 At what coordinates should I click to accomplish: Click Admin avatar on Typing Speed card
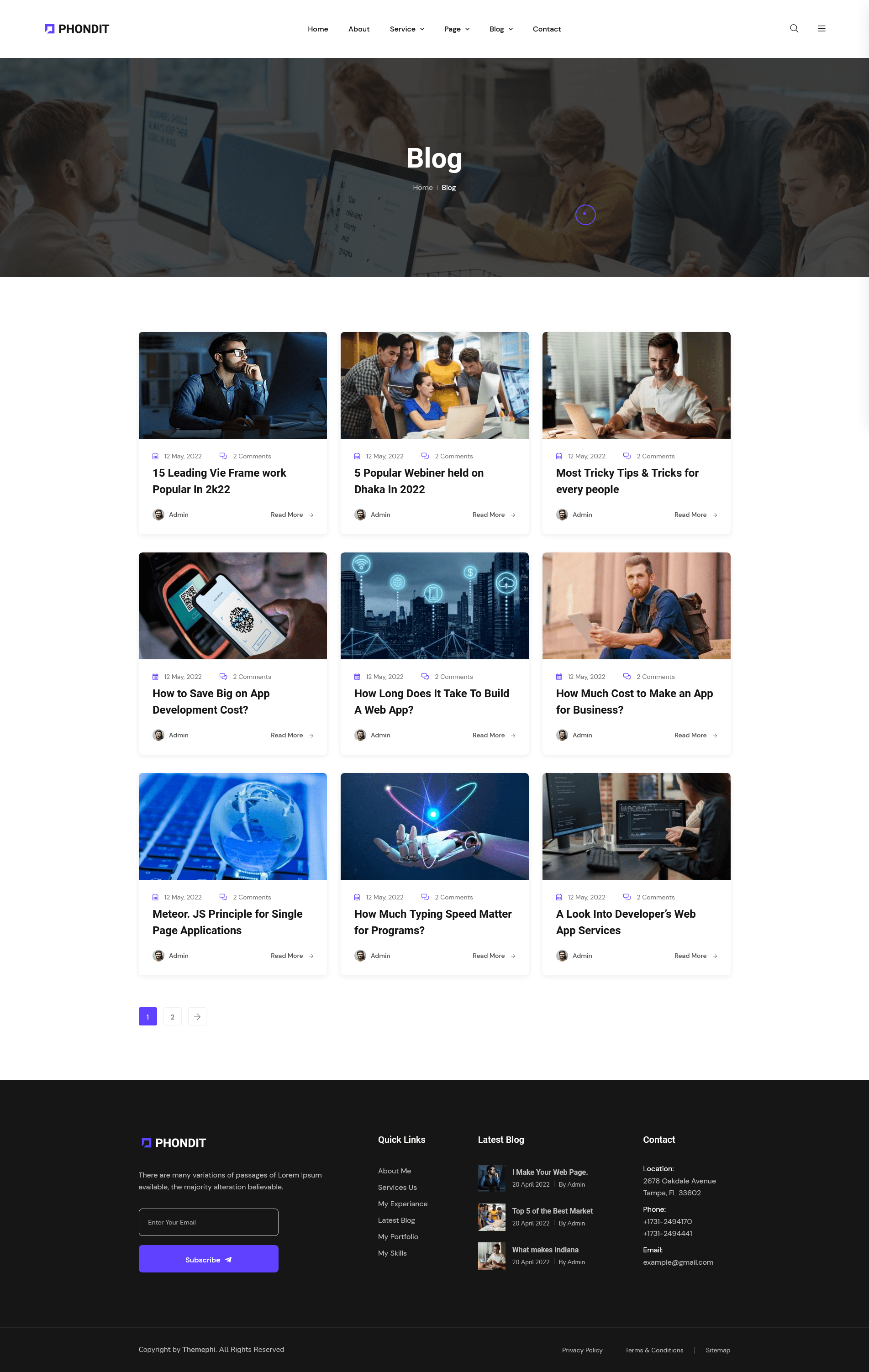(x=360, y=956)
